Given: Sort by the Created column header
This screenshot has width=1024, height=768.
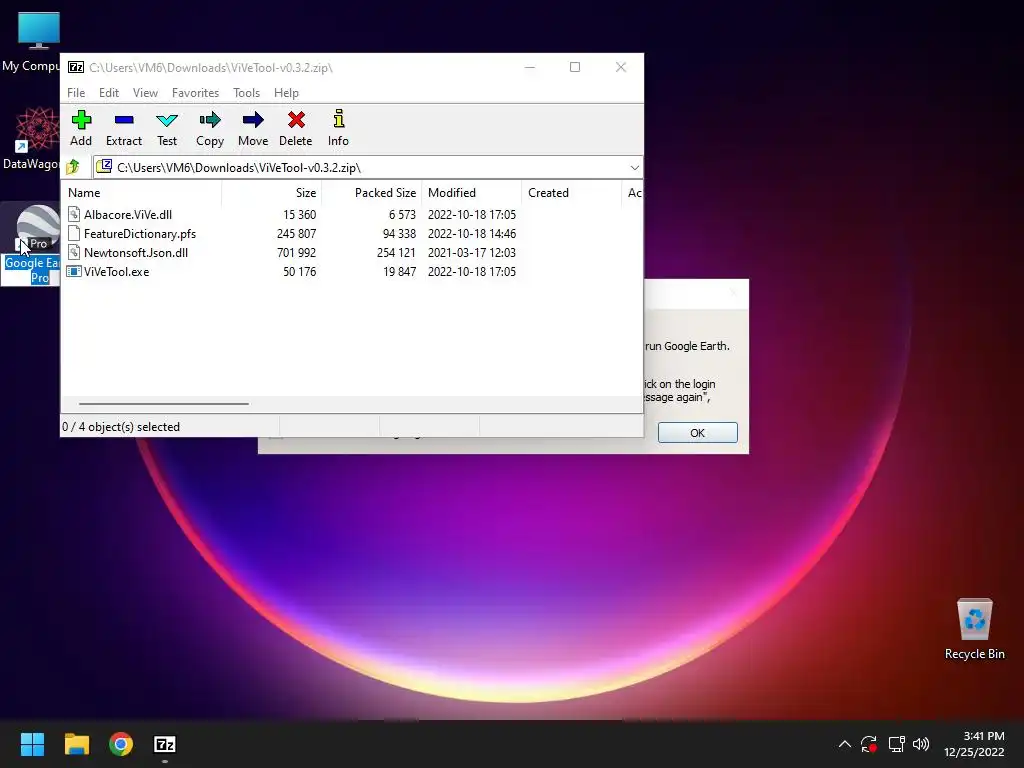Looking at the screenshot, I should coord(571,193).
